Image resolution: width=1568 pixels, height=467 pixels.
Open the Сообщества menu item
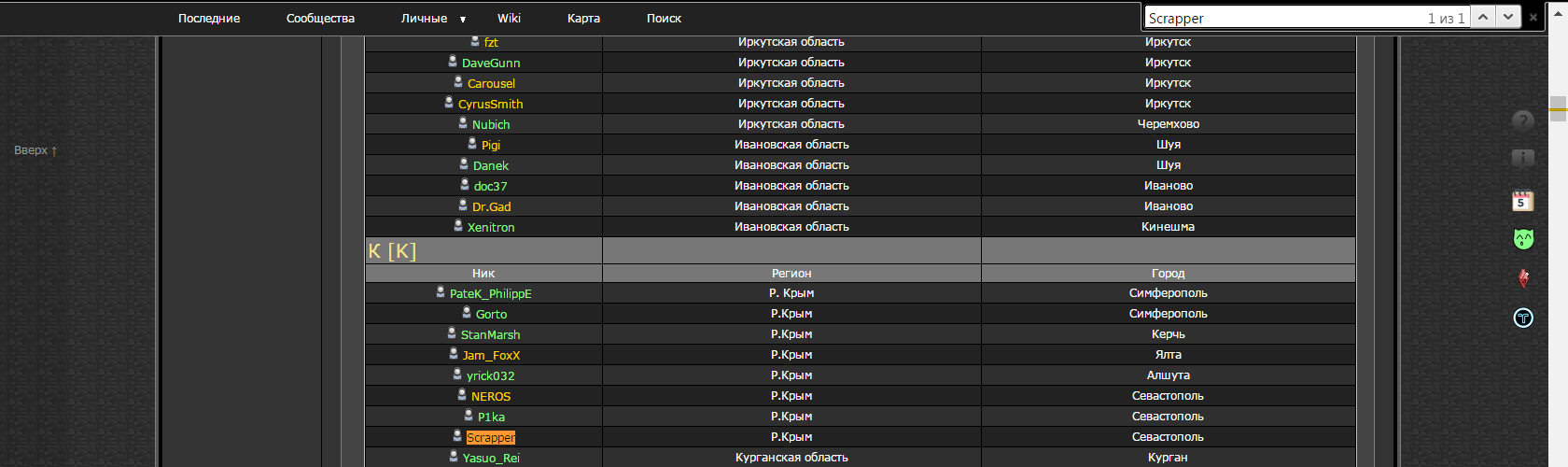[320, 19]
